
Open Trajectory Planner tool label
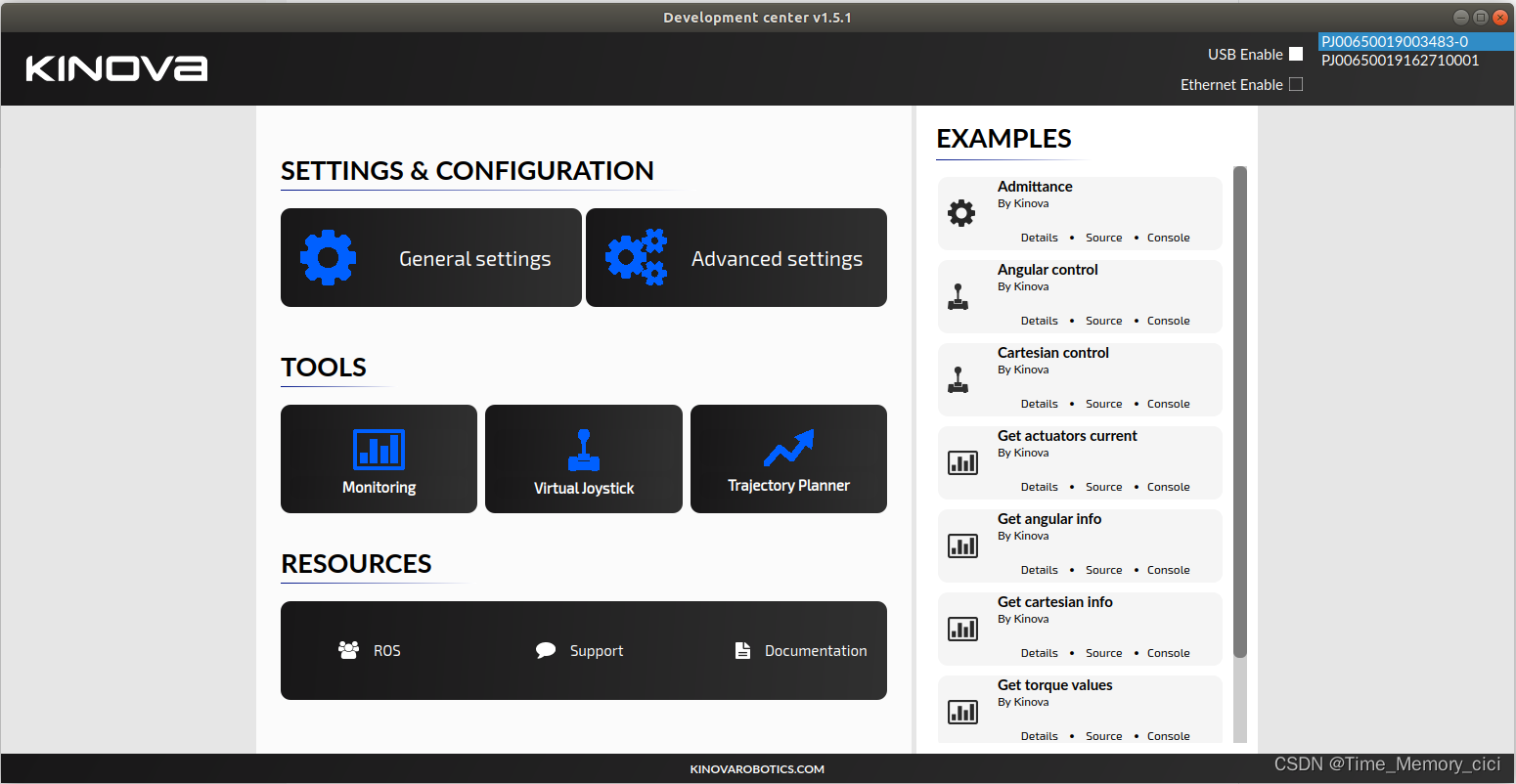[788, 485]
